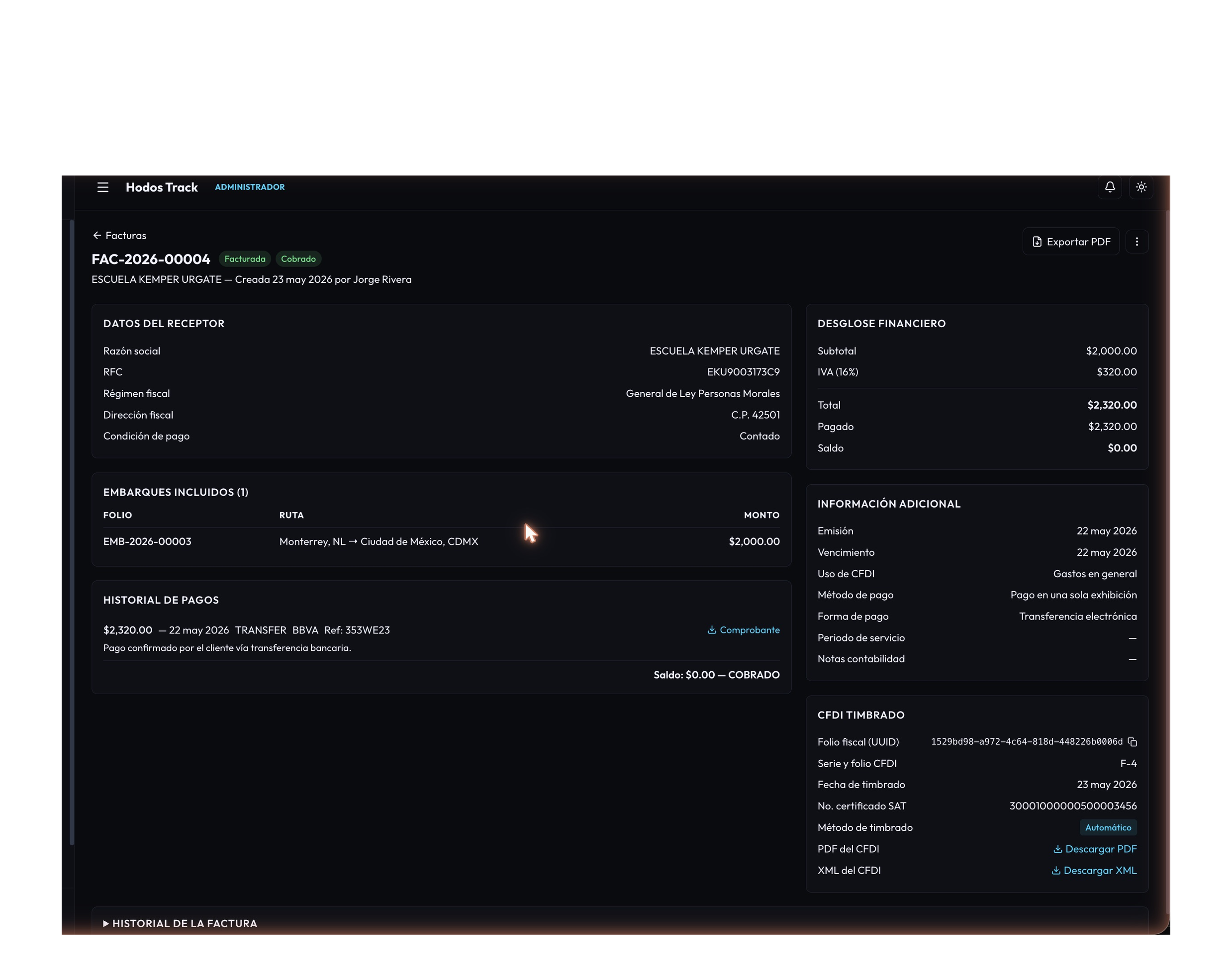The height and width of the screenshot is (974, 1232).
Task: Click payment reference Ref: 353WE23
Action: pyautogui.click(x=357, y=630)
